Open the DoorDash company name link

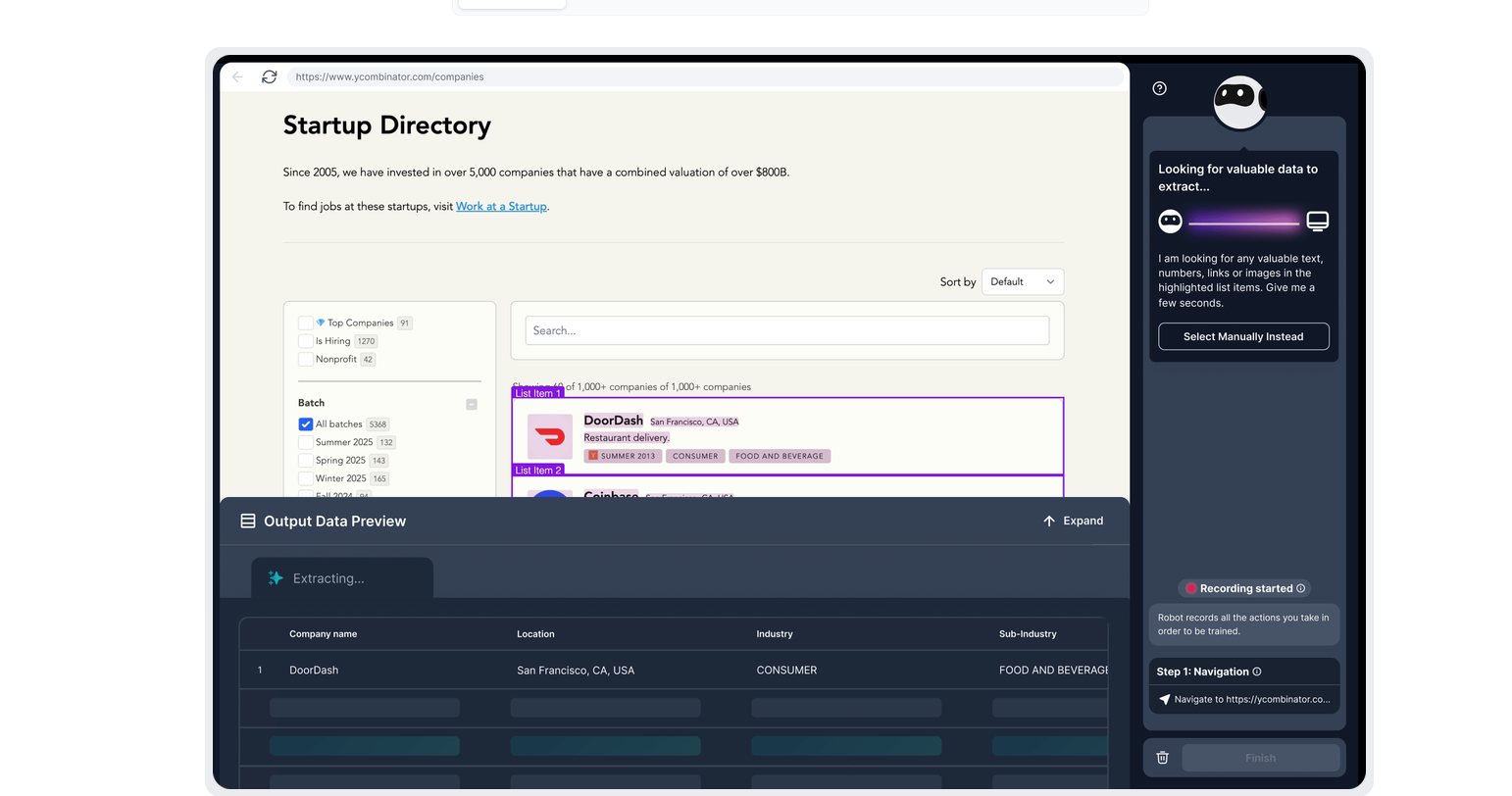(x=614, y=421)
